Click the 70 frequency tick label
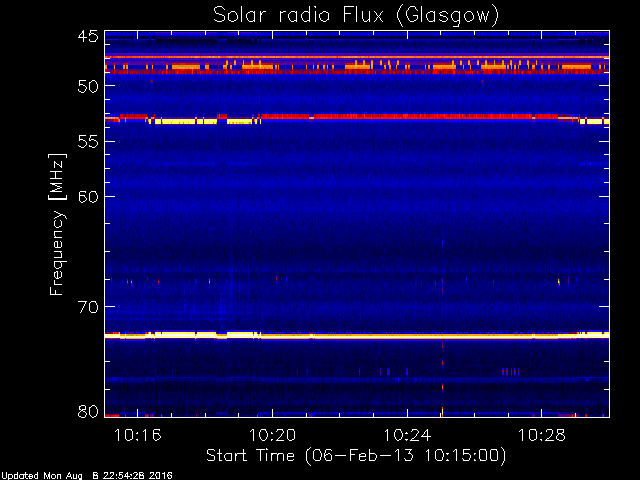 tap(88, 307)
